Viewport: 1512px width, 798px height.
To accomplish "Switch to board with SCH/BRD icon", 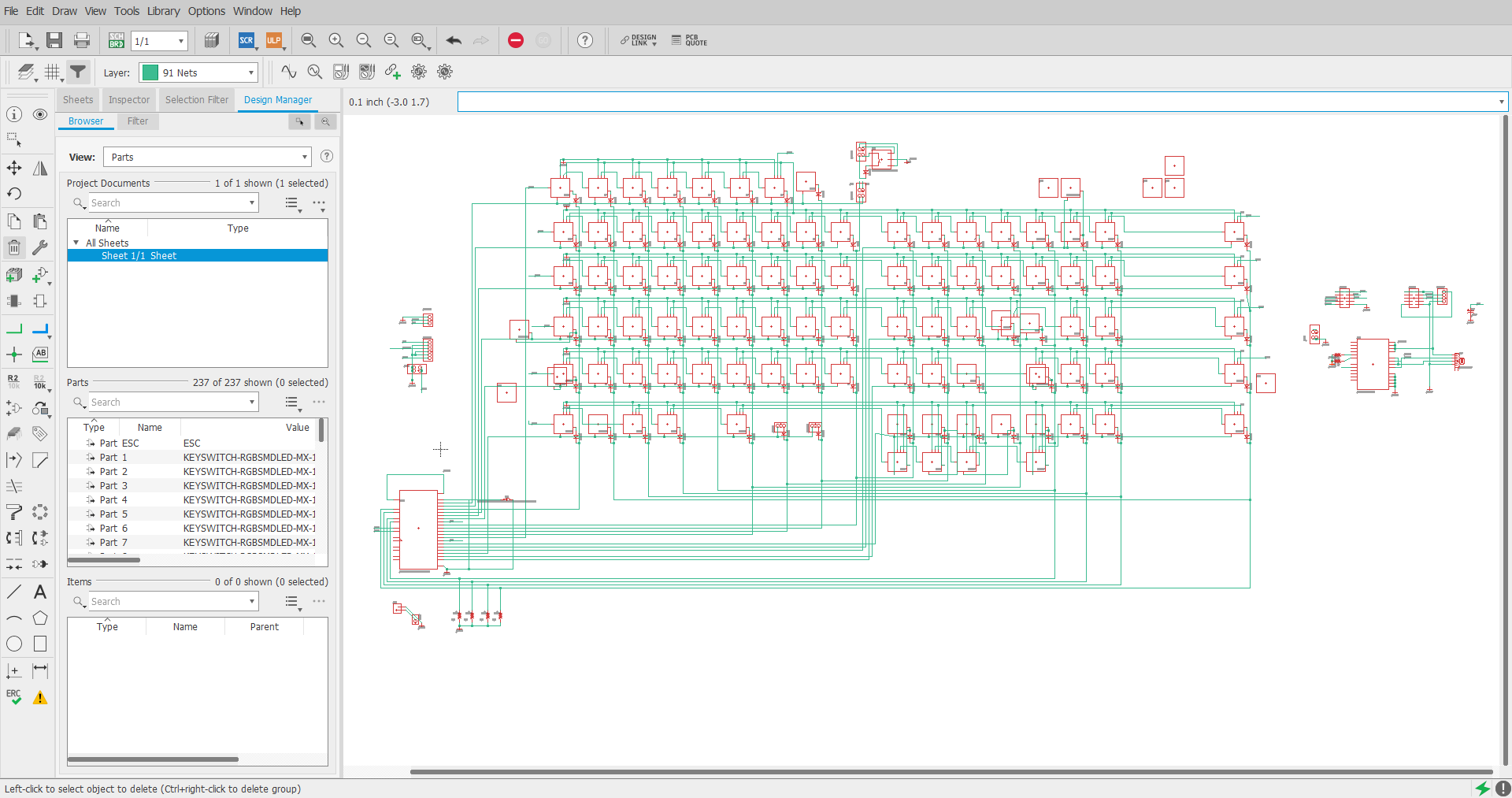I will (117, 41).
